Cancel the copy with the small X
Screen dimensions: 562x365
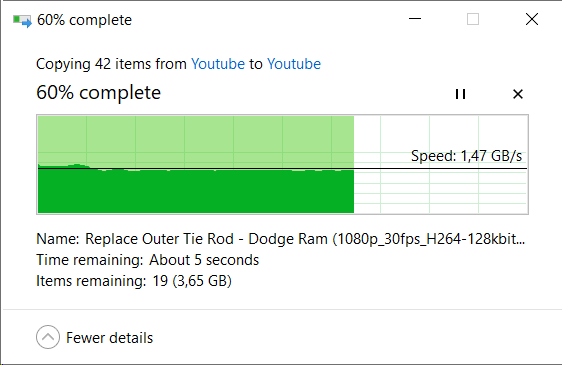[518, 94]
